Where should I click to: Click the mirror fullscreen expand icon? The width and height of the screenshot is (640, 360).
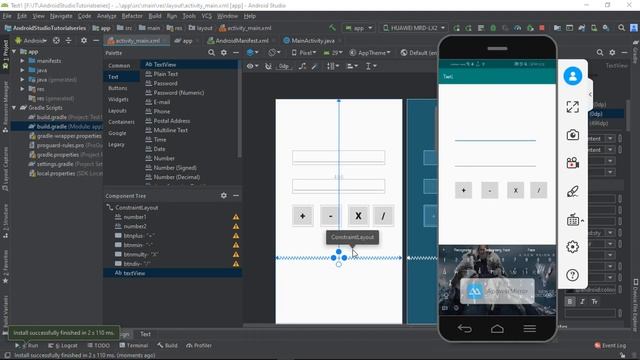coord(573,107)
